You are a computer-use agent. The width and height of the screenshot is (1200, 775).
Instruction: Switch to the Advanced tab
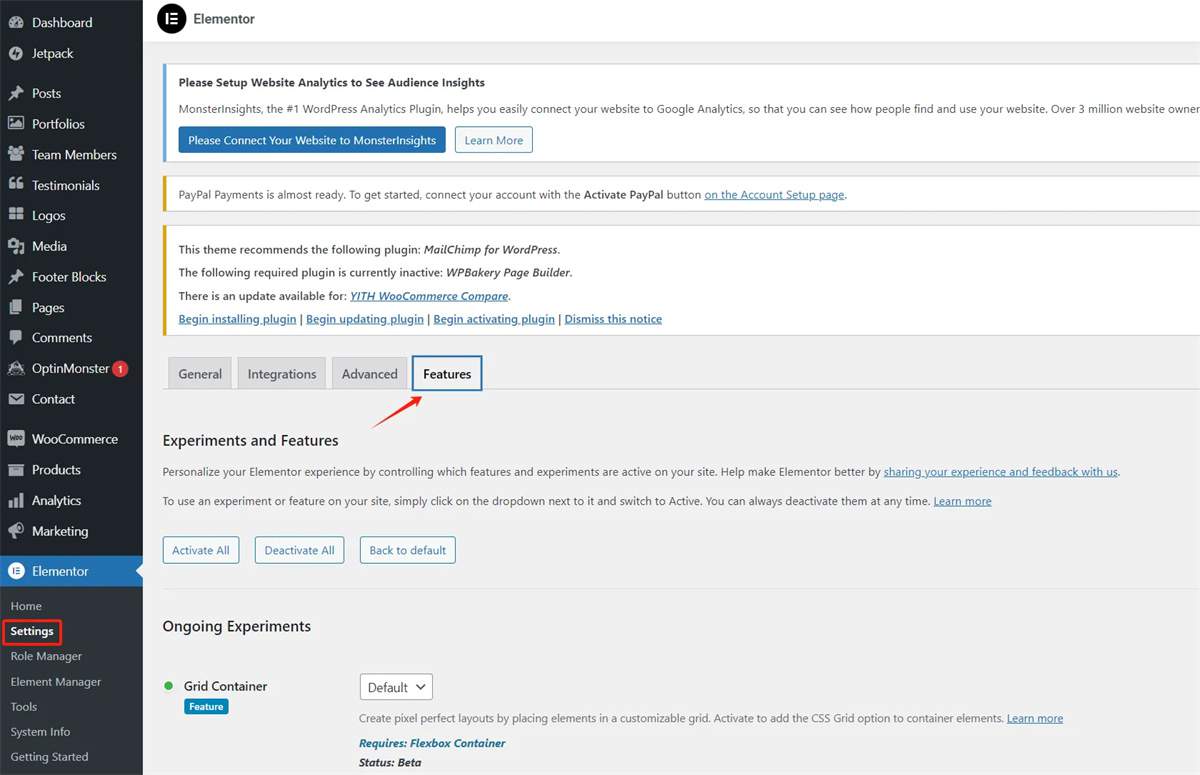click(x=370, y=374)
